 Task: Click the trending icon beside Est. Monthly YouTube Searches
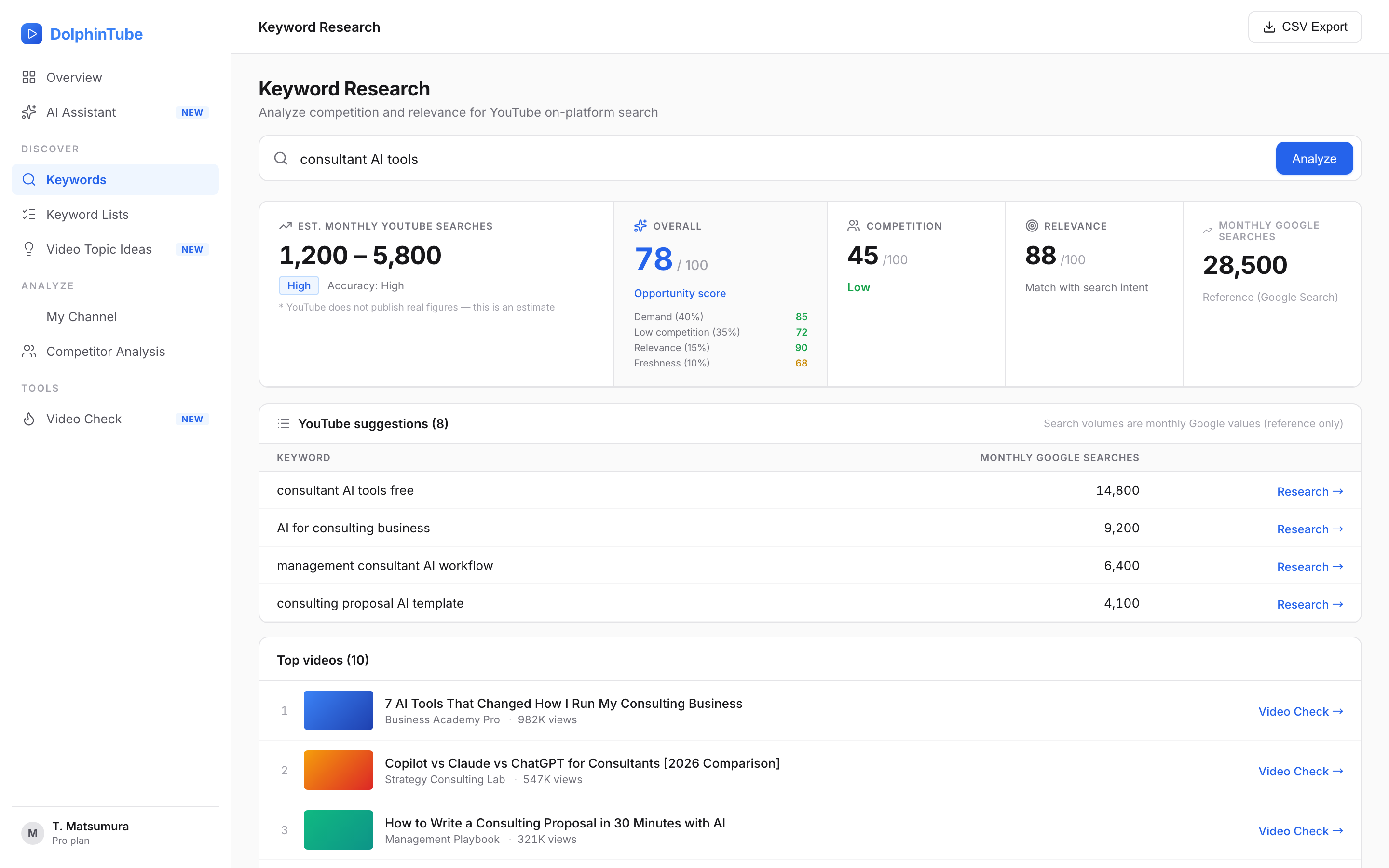pyautogui.click(x=285, y=226)
